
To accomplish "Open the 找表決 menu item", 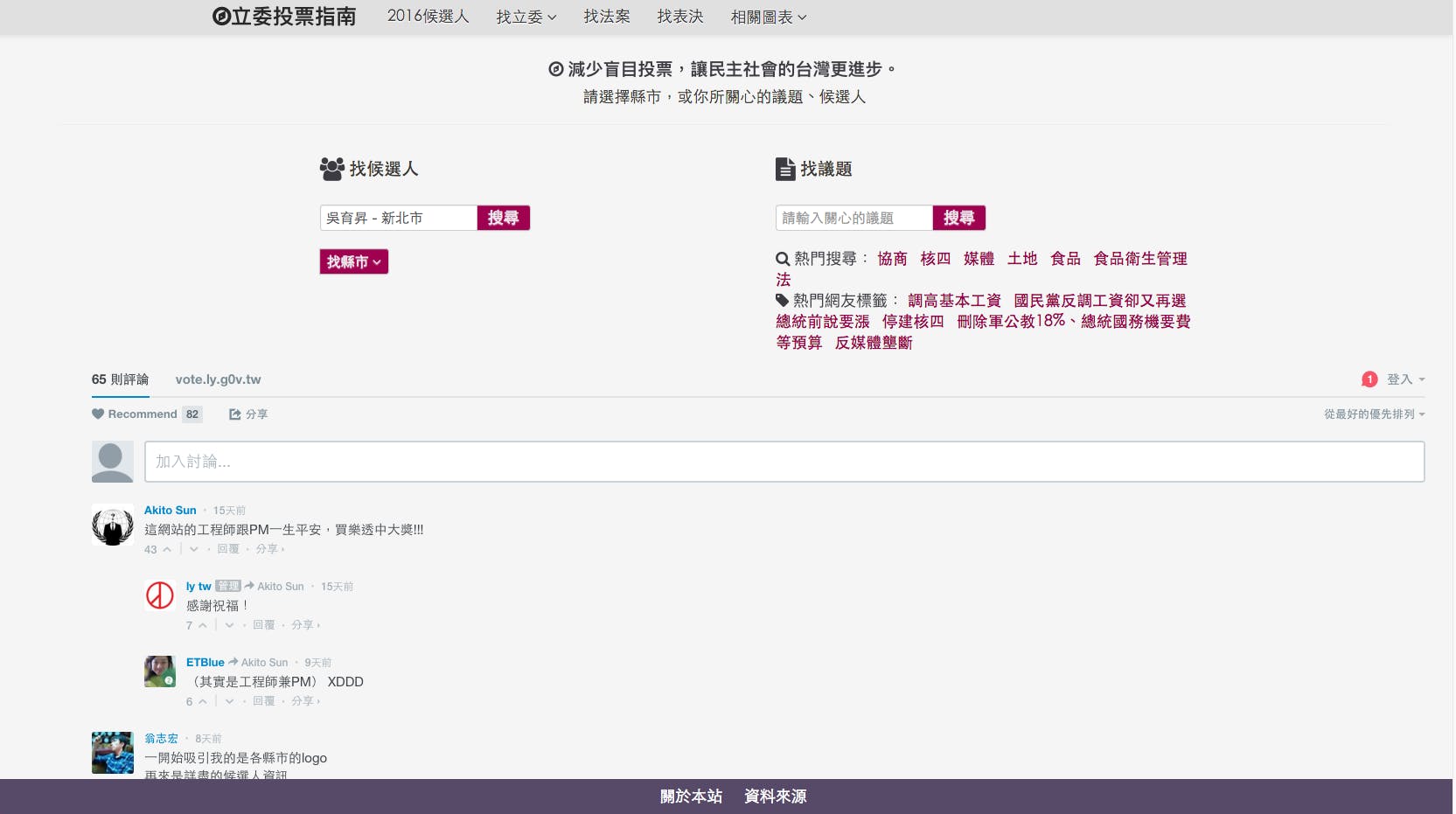I will coord(679,17).
